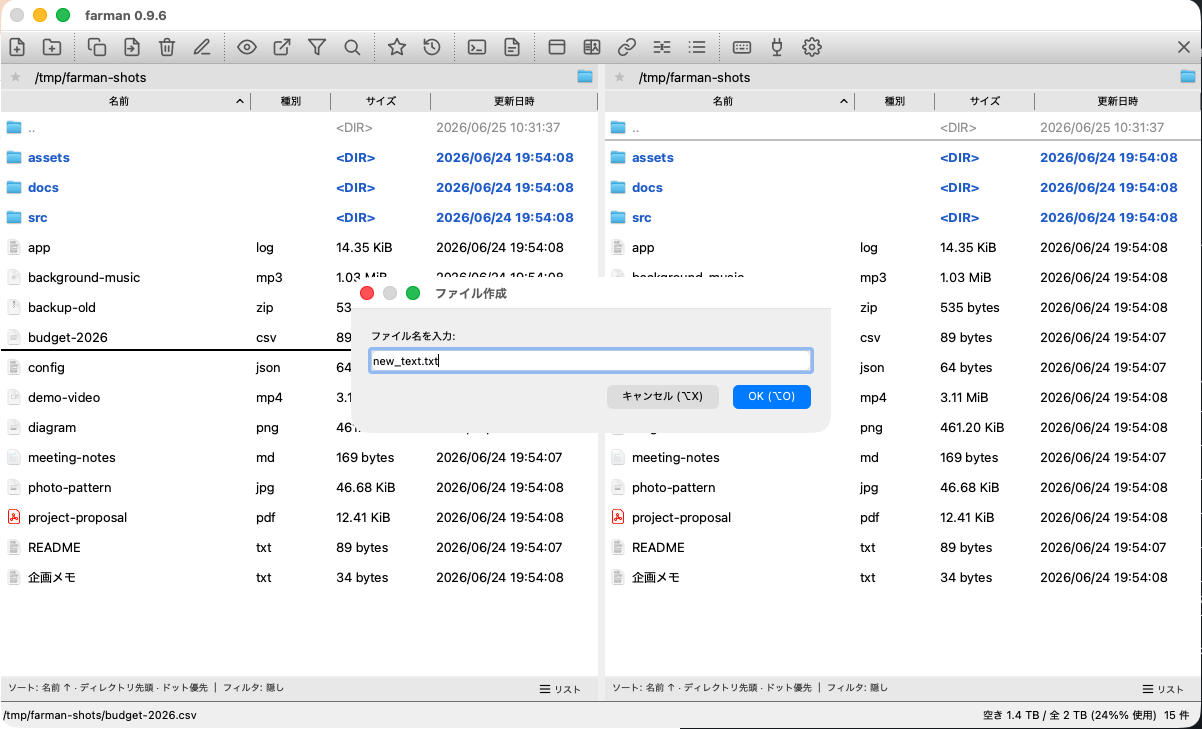Click the magnifier search icon
This screenshot has width=1202, height=729.
coord(352,47)
